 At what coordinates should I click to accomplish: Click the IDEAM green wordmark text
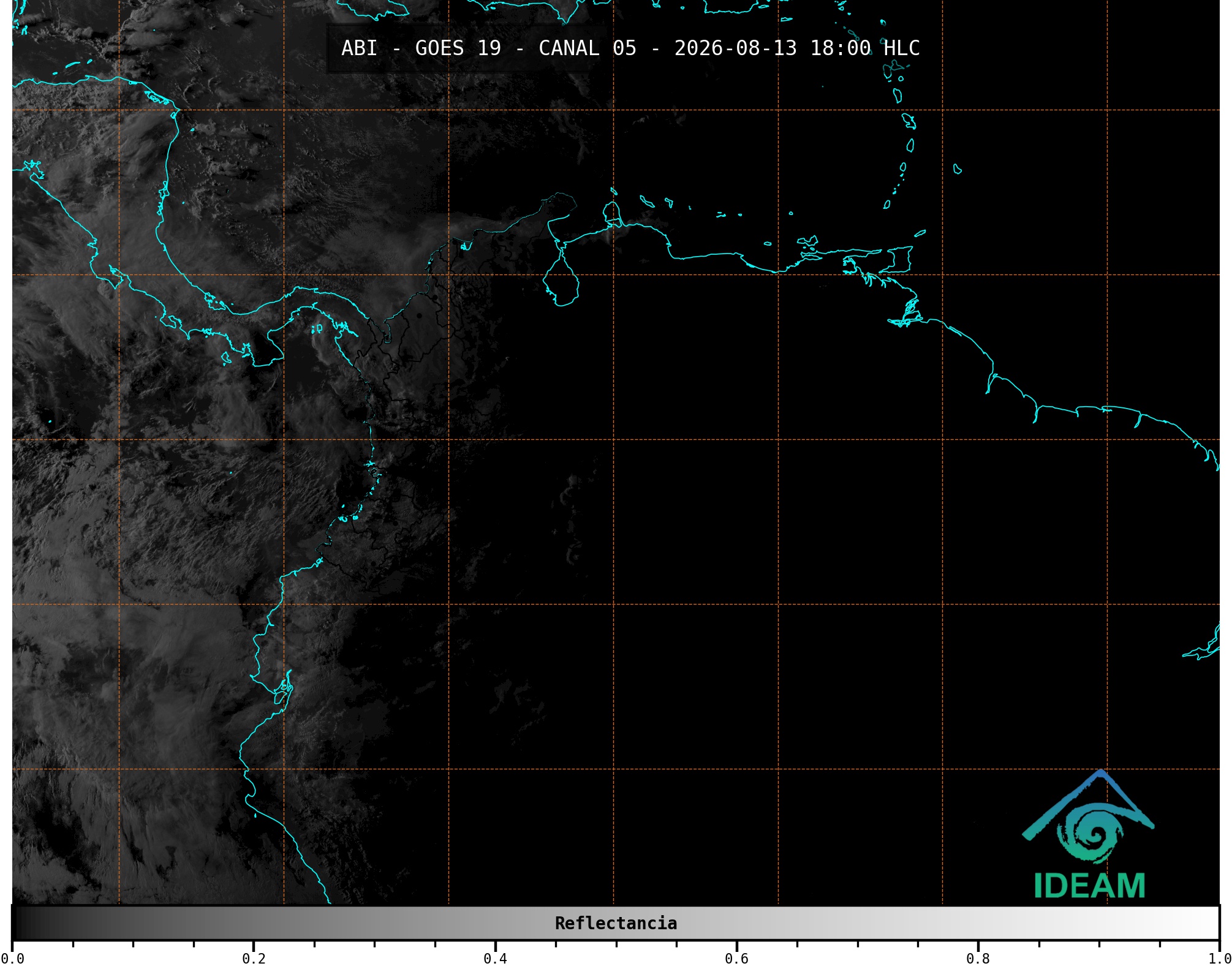1089,886
